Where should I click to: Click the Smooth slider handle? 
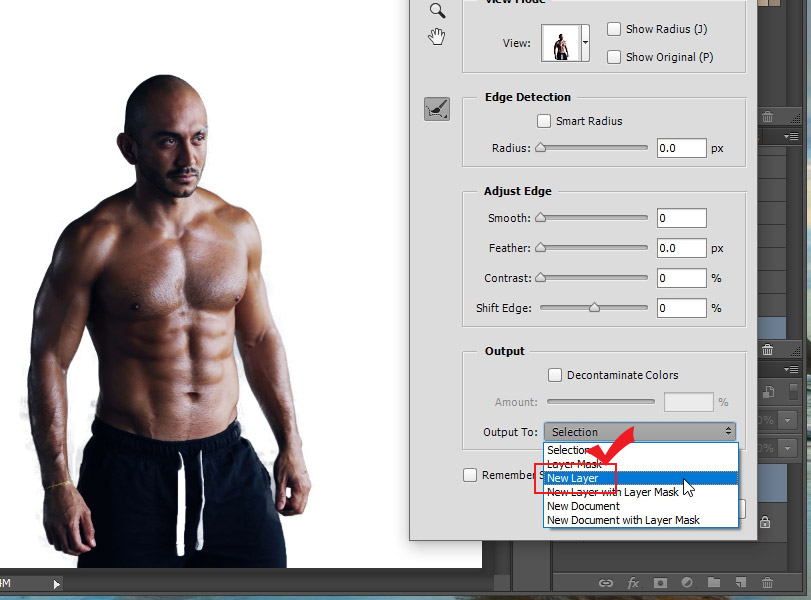click(x=540, y=218)
